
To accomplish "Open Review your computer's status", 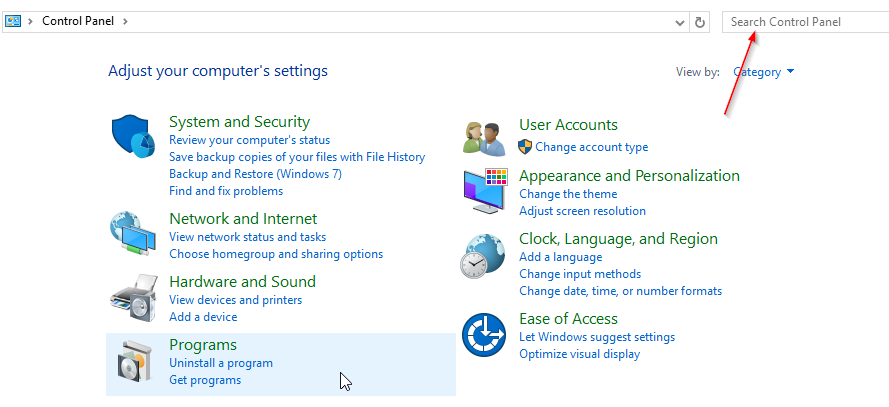I will pos(249,140).
